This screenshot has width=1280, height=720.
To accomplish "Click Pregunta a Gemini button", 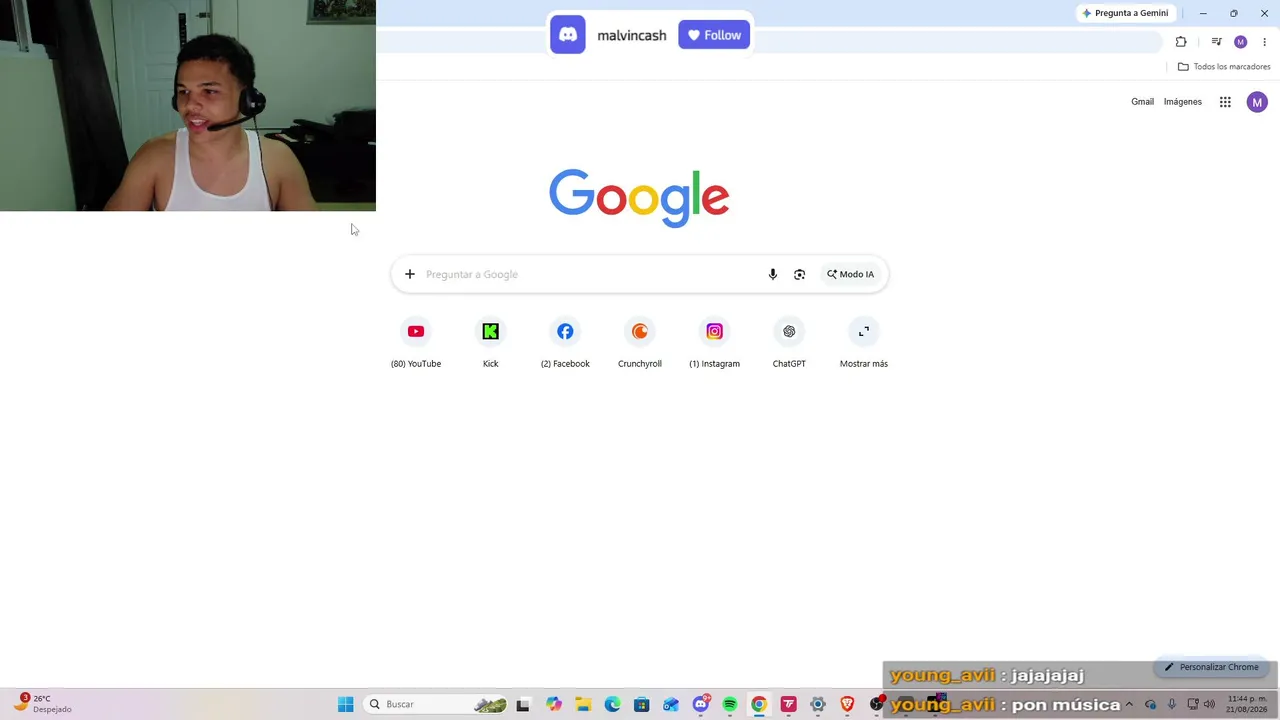I will tap(1125, 13).
